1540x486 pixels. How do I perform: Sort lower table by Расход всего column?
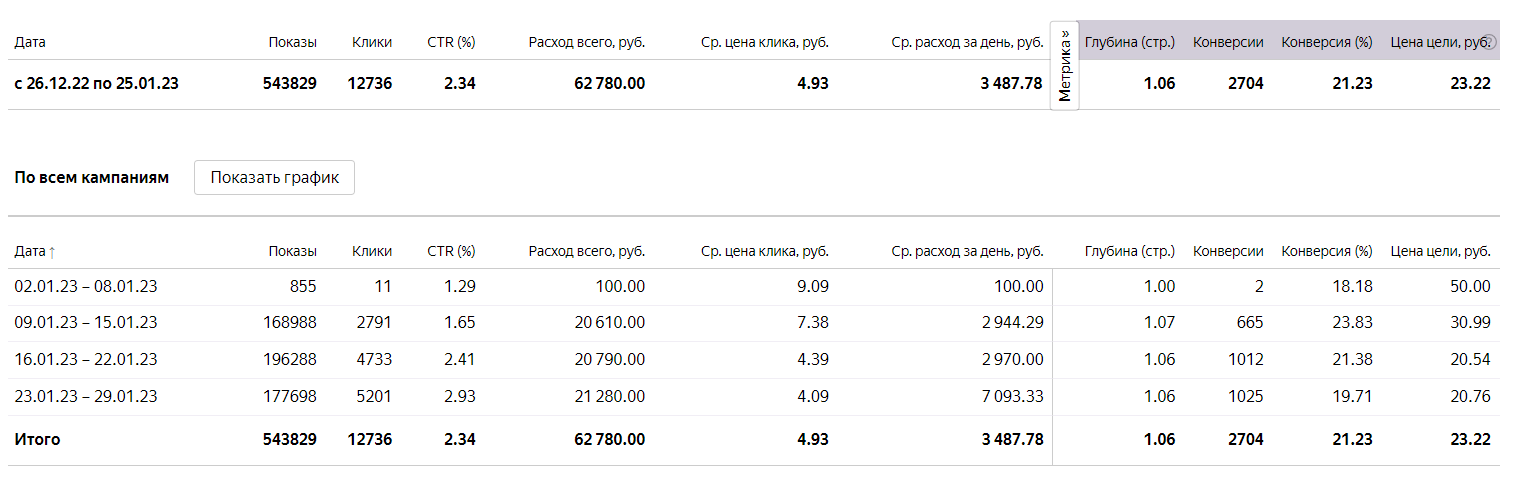587,251
